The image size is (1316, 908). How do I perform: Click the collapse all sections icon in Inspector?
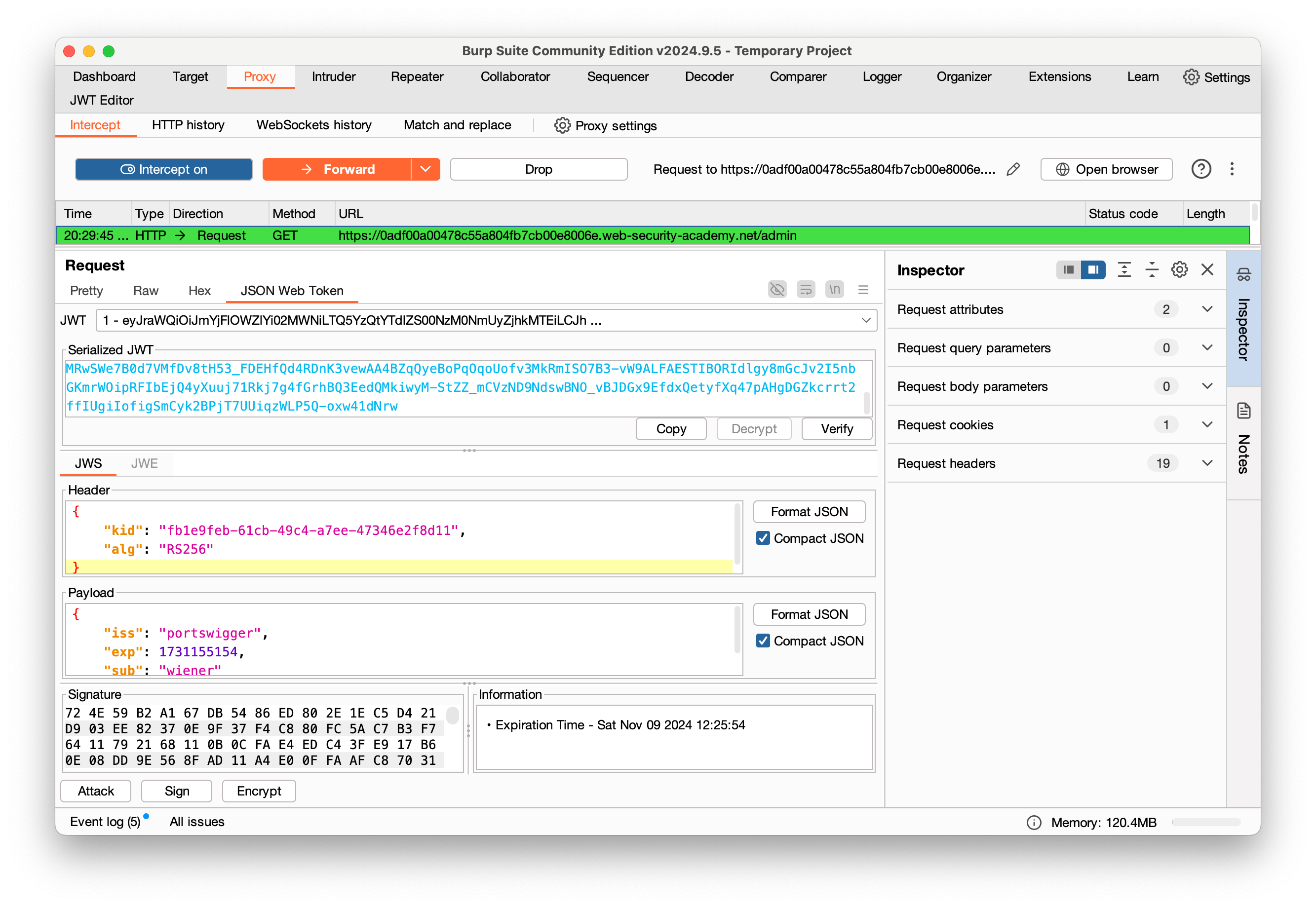tap(1152, 269)
